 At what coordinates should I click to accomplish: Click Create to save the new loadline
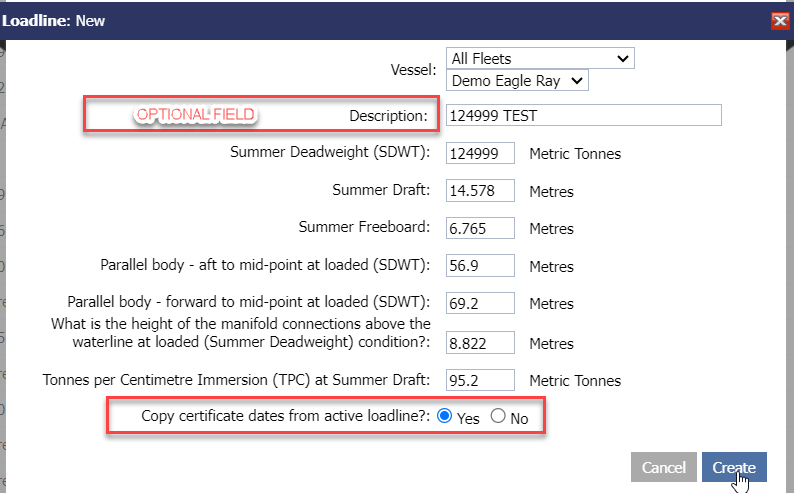click(733, 468)
